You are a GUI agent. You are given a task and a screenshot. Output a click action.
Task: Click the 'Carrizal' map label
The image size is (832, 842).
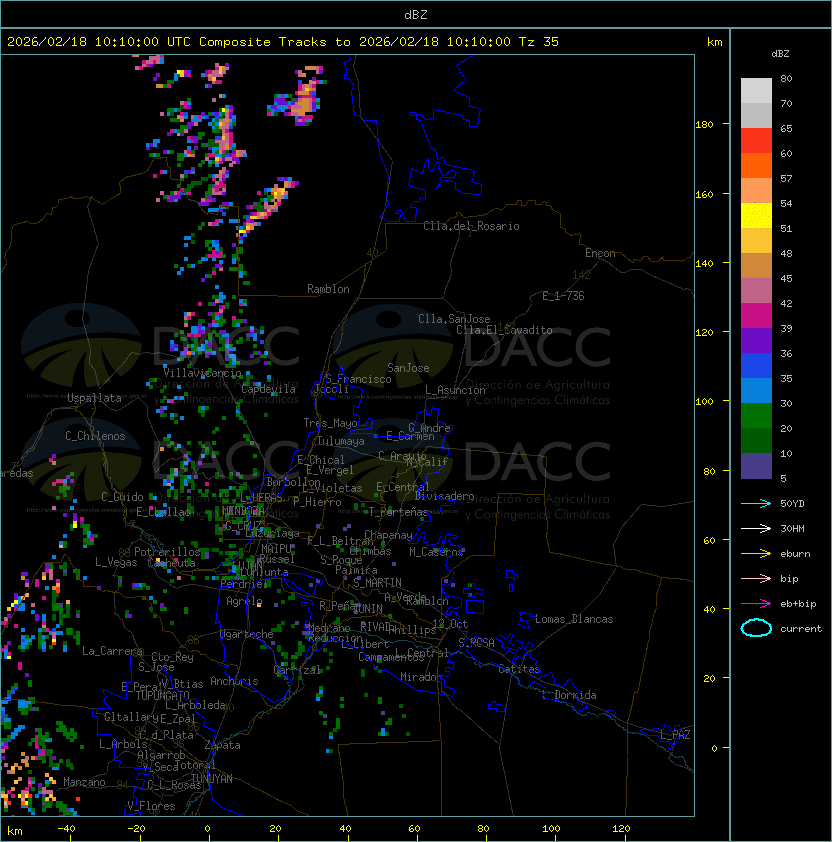pyautogui.click(x=297, y=670)
